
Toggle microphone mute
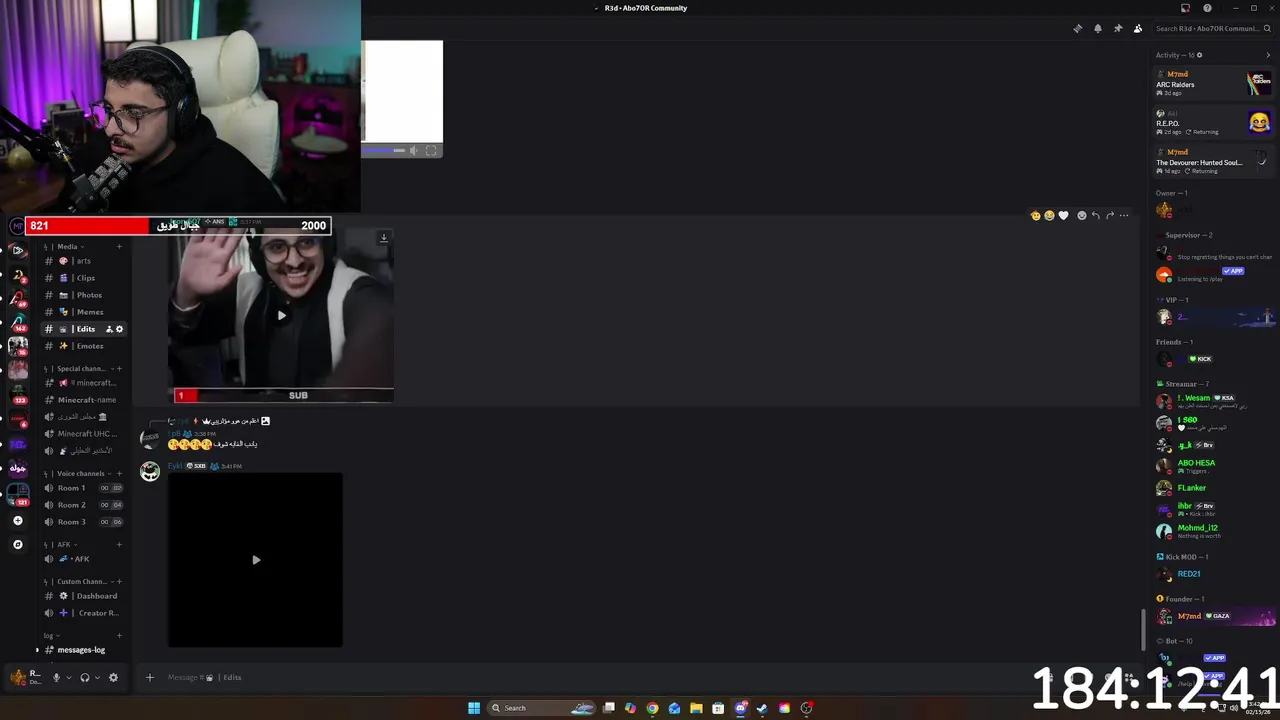(56, 677)
